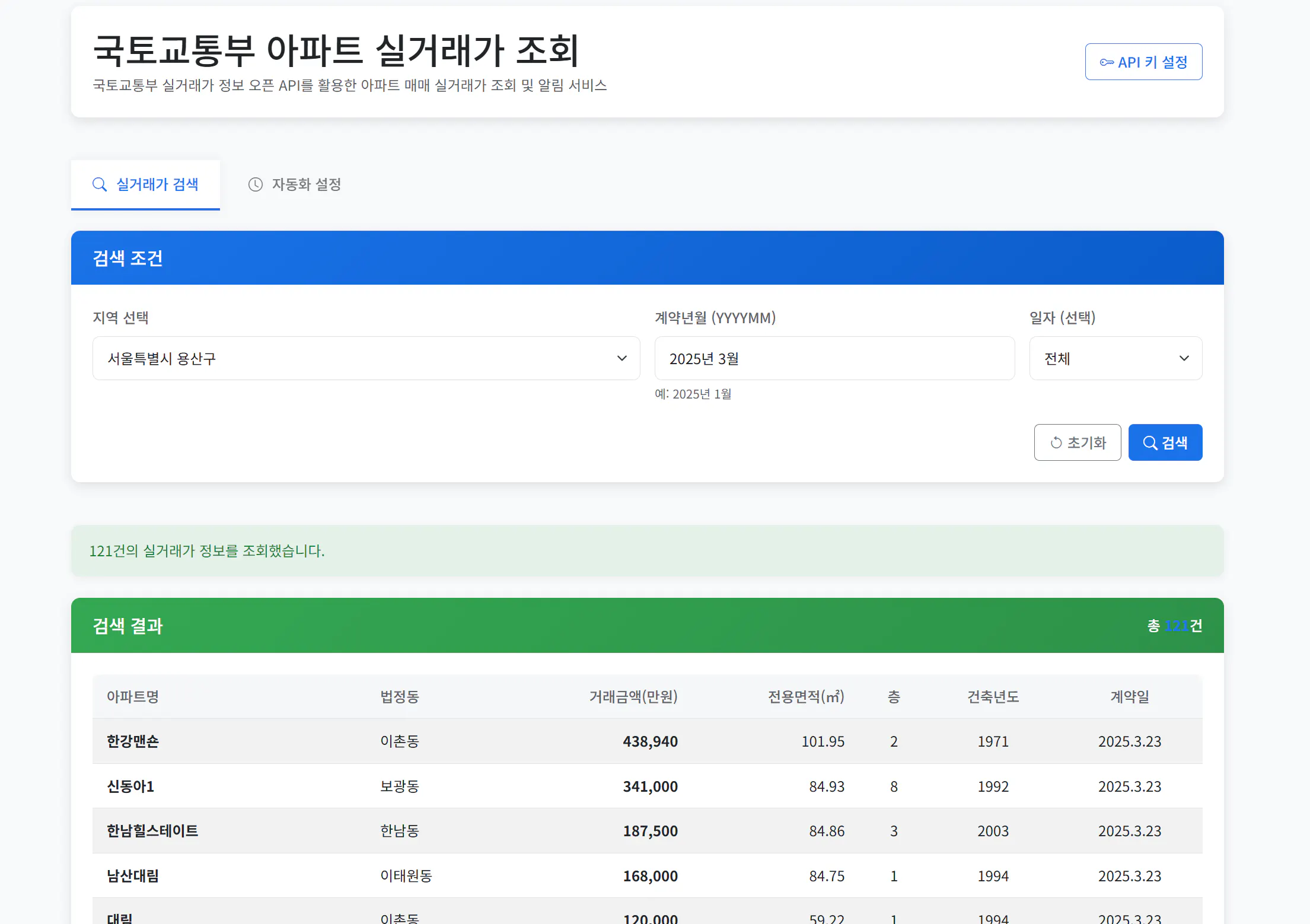Image resolution: width=1310 pixels, height=924 pixels.
Task: Click the refresh icon inside 초기화 button
Action: tap(1056, 442)
